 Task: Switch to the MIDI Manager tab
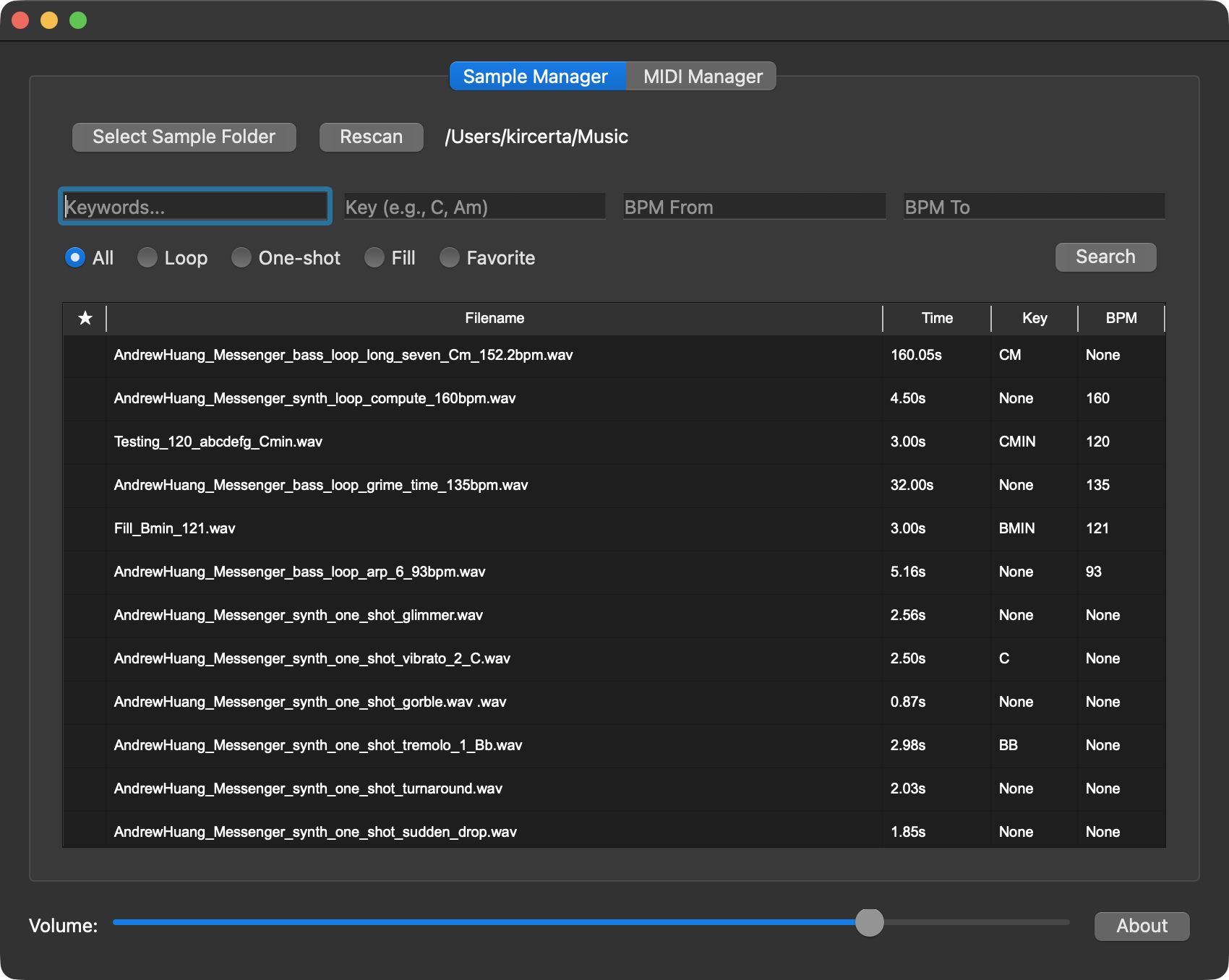[702, 77]
